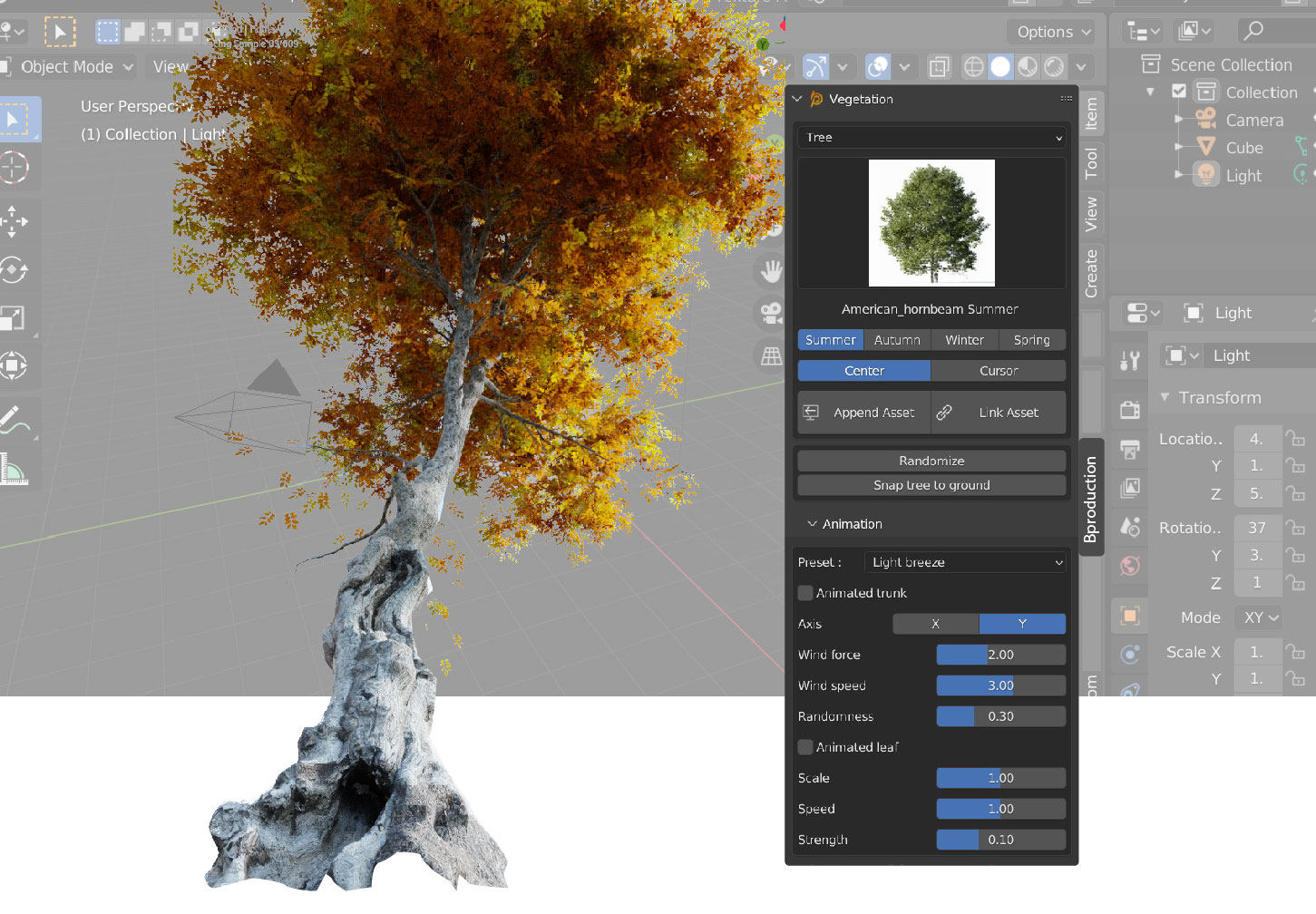This screenshot has width=1316, height=914.
Task: Click the World Properties globe icon
Action: pyautogui.click(x=1129, y=566)
